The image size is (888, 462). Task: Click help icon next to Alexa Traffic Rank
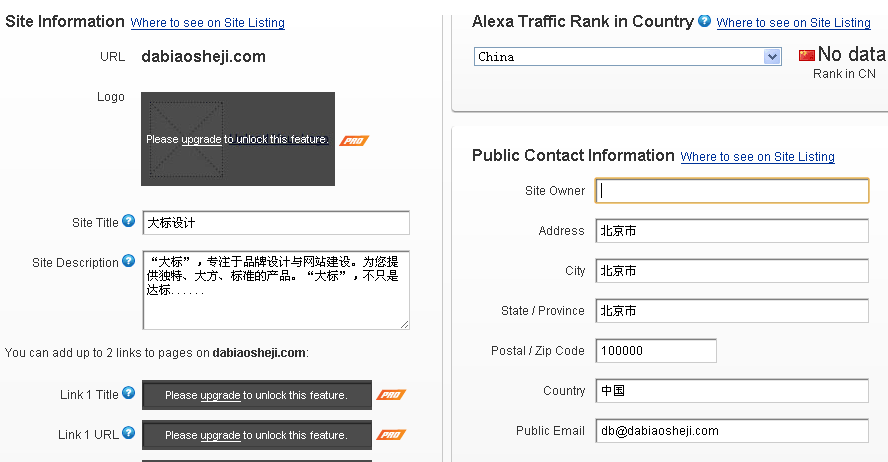point(704,21)
